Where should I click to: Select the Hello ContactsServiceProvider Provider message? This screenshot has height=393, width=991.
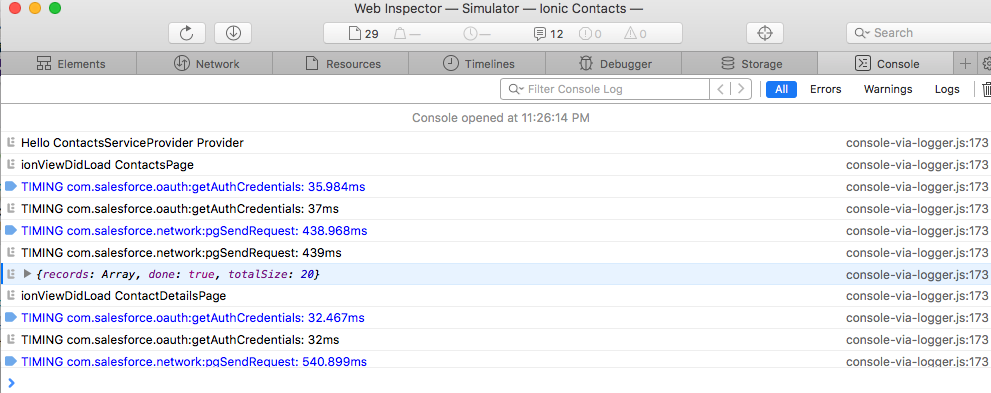tap(132, 143)
